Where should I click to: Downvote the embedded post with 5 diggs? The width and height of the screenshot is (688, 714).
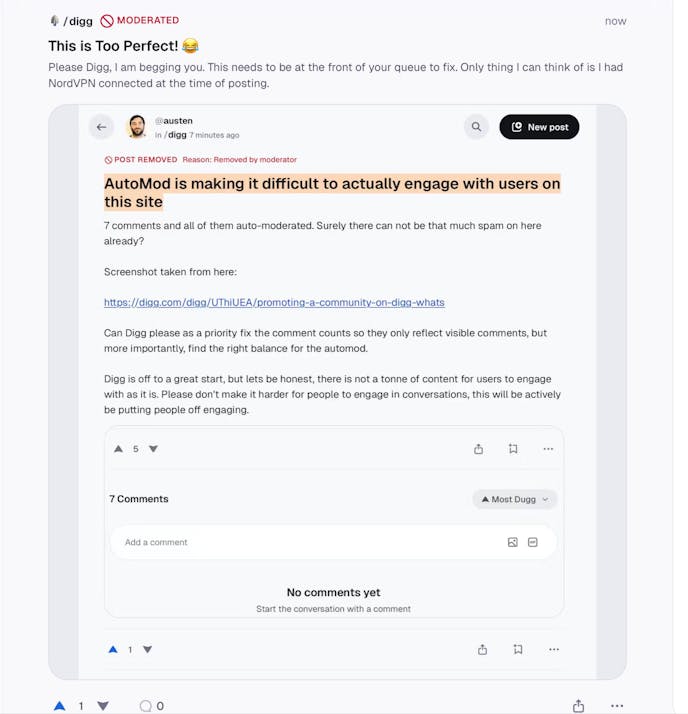pyautogui.click(x=153, y=449)
